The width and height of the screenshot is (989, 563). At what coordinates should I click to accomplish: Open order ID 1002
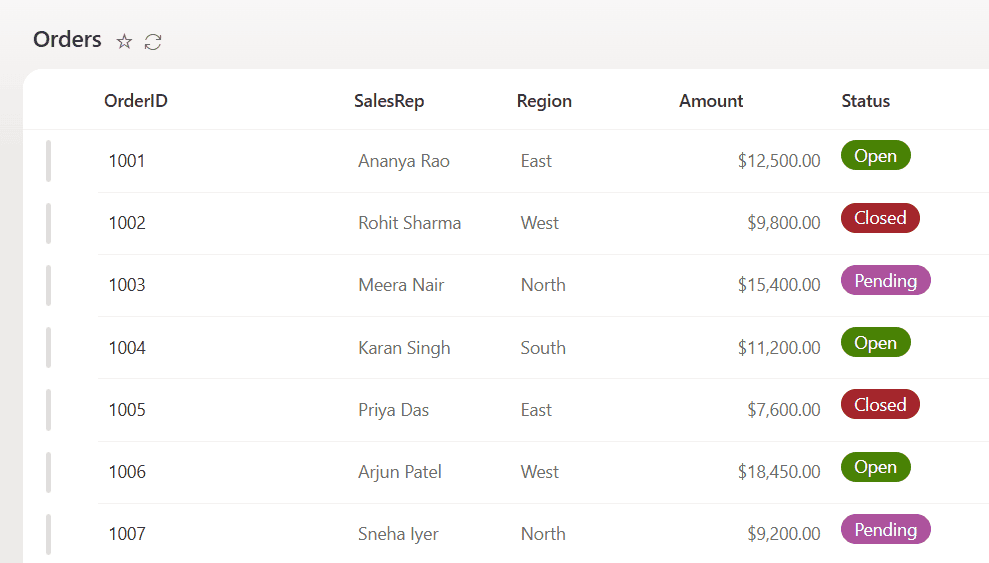[x=127, y=223]
